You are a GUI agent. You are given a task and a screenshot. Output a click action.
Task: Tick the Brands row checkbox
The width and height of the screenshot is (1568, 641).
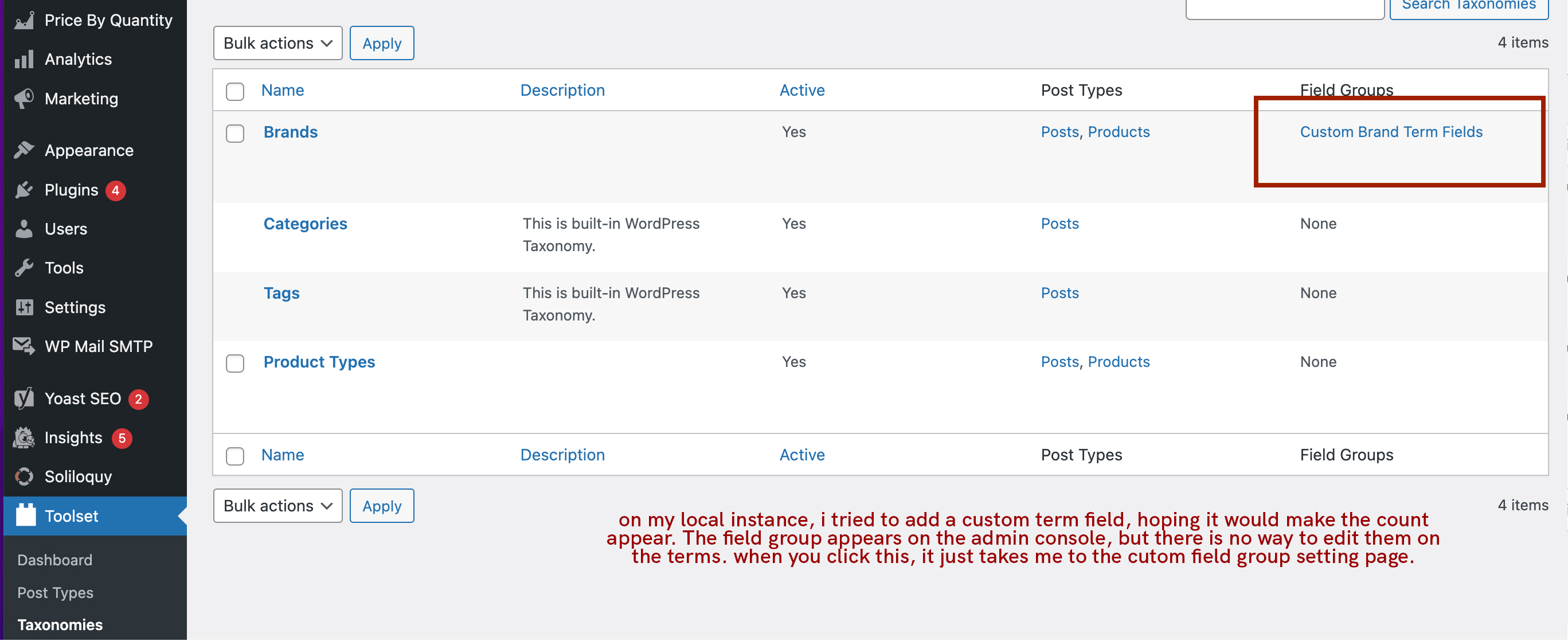pyautogui.click(x=234, y=134)
